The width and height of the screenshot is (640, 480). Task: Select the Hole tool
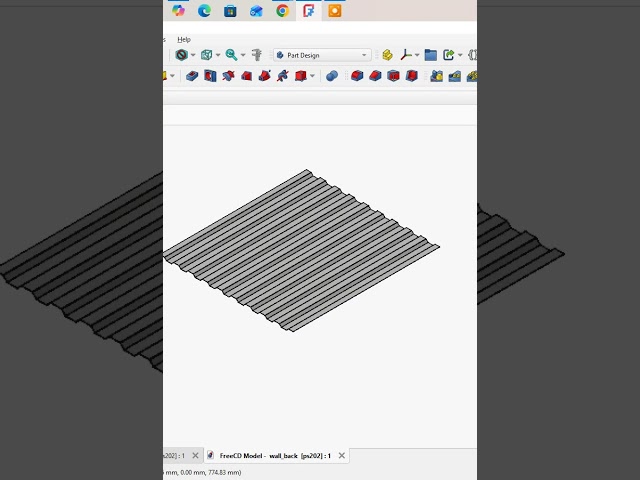(210, 76)
